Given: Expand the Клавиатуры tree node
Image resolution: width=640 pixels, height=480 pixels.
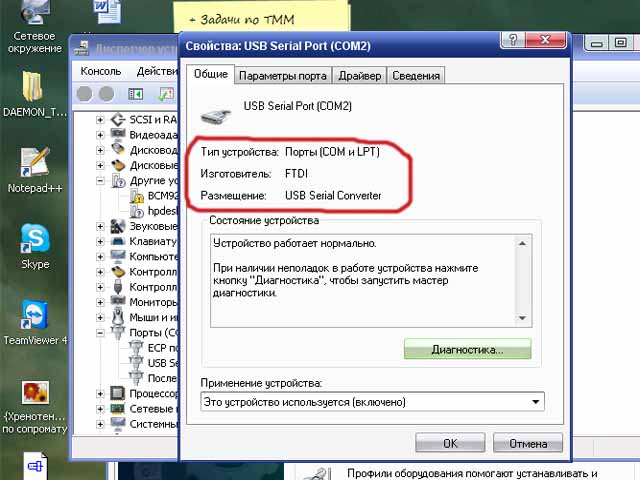Looking at the screenshot, I should pyautogui.click(x=100, y=241).
